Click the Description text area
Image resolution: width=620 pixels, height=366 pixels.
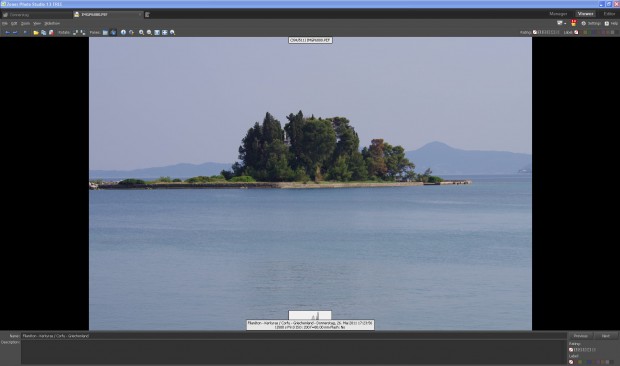pos(293,352)
